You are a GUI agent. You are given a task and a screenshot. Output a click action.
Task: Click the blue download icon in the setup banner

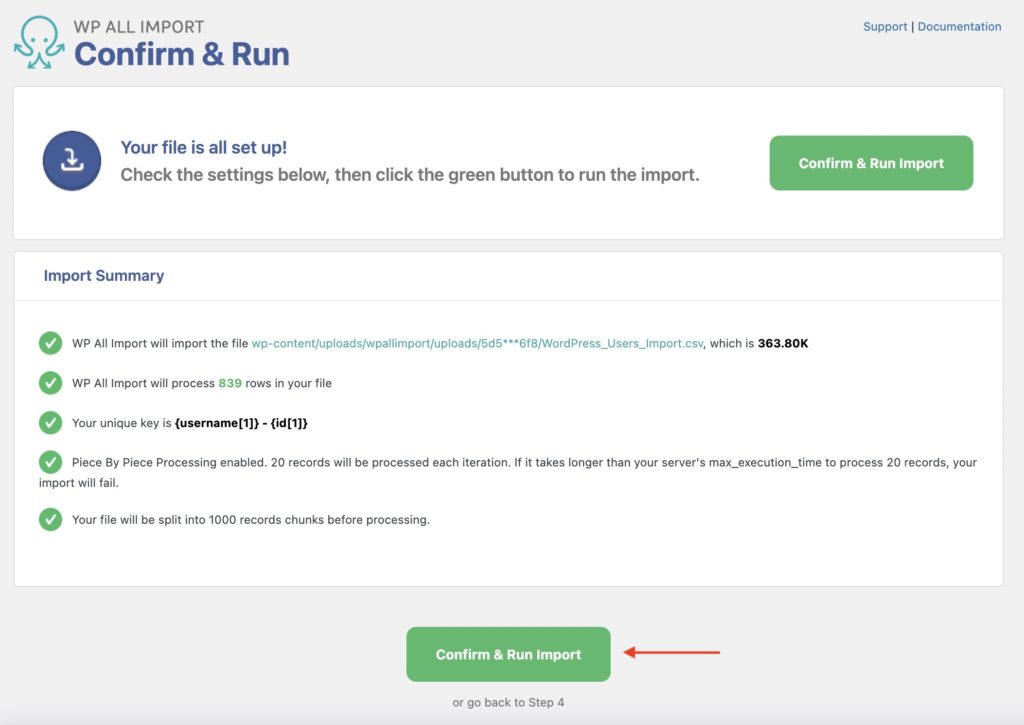coord(70,161)
